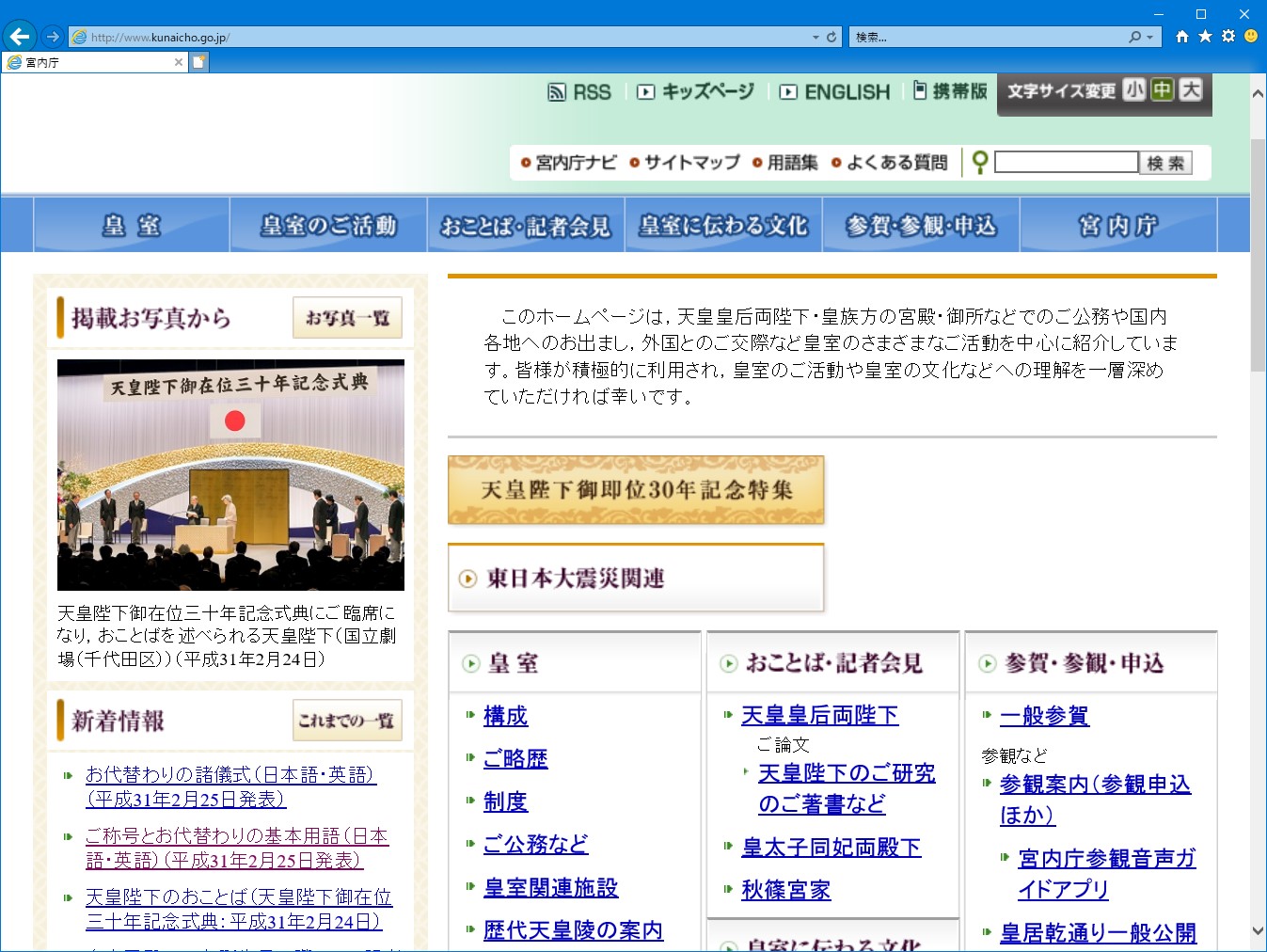Screen dimensions: 1267x952
Task: Switch to the ENGLISH version
Action: coord(835,92)
